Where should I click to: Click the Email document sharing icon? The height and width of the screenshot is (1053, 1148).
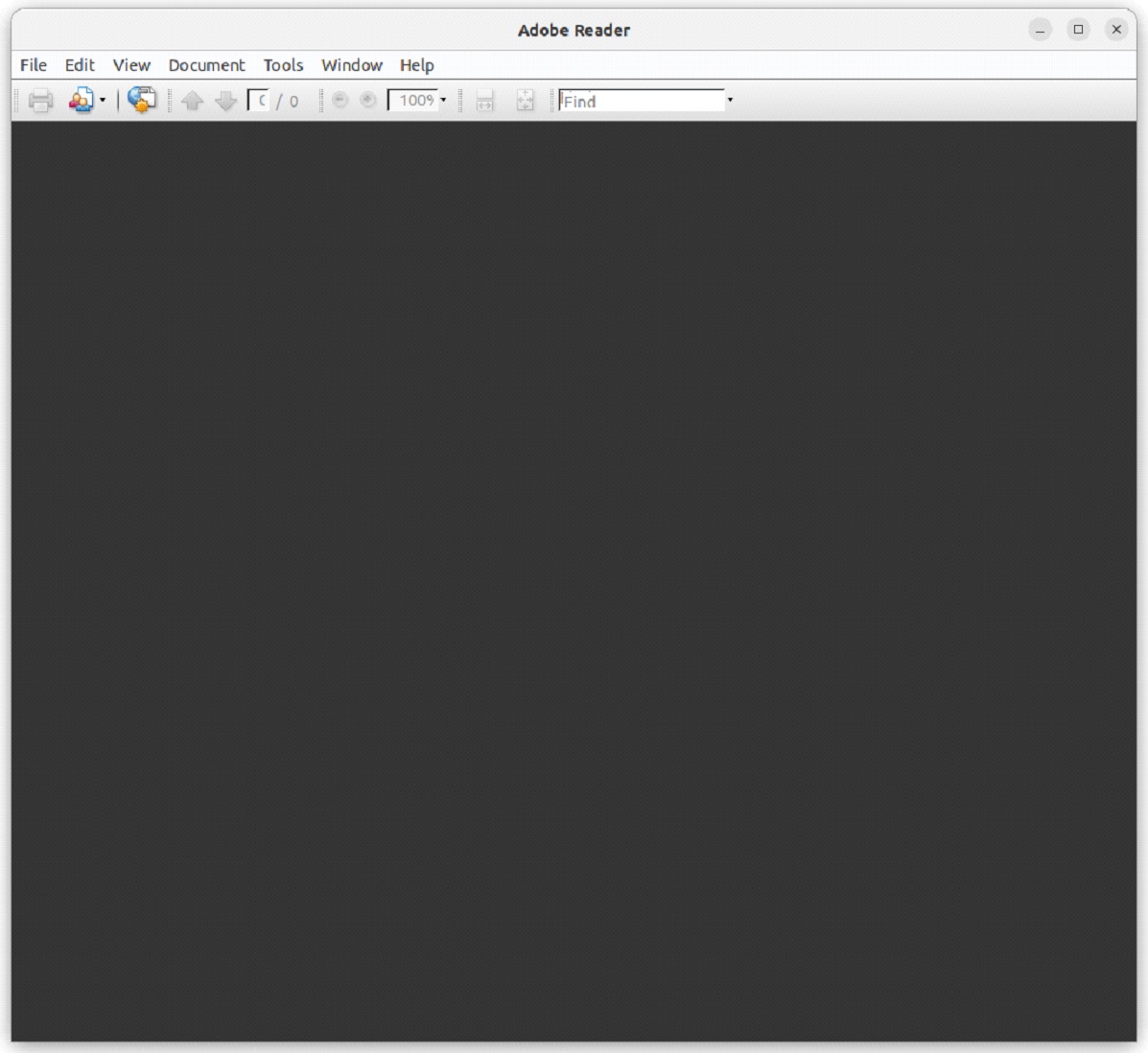(81, 100)
